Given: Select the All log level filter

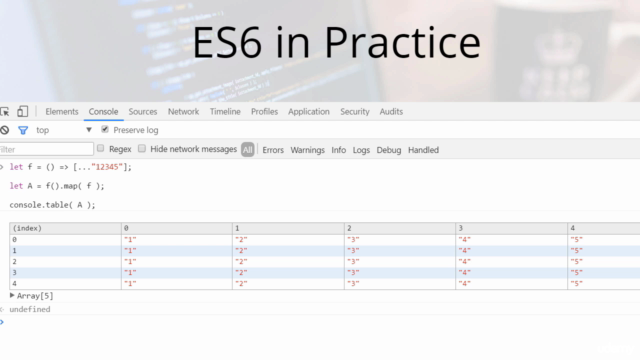Looking at the screenshot, I should (x=247, y=150).
